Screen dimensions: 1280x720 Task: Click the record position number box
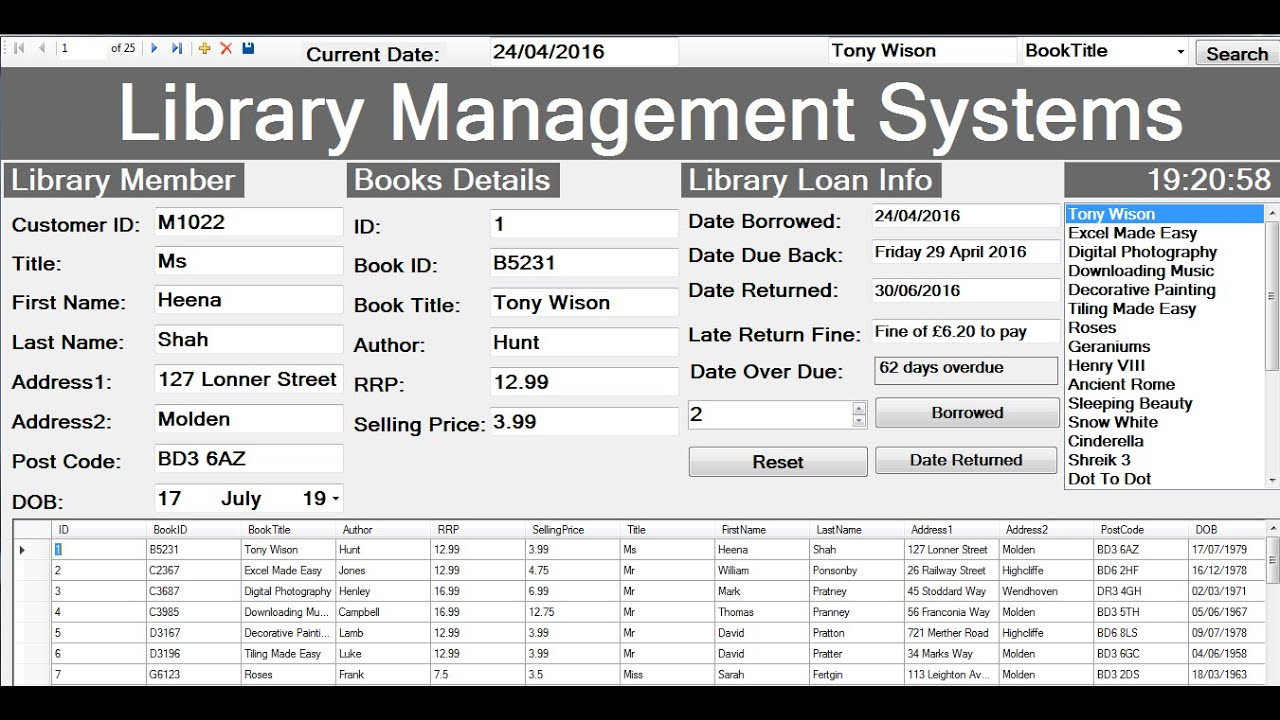click(82, 48)
